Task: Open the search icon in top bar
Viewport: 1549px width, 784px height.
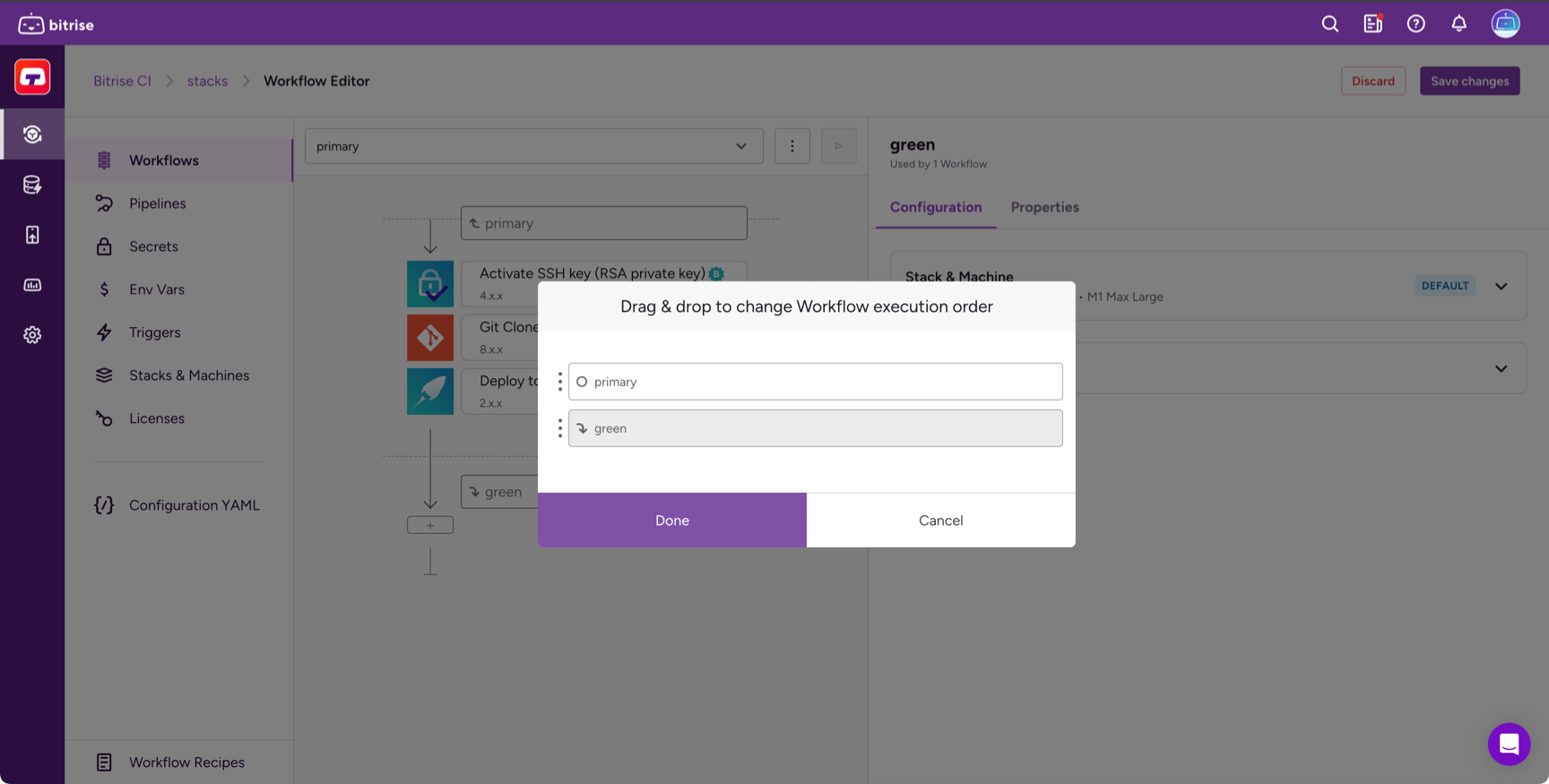Action: [x=1330, y=24]
